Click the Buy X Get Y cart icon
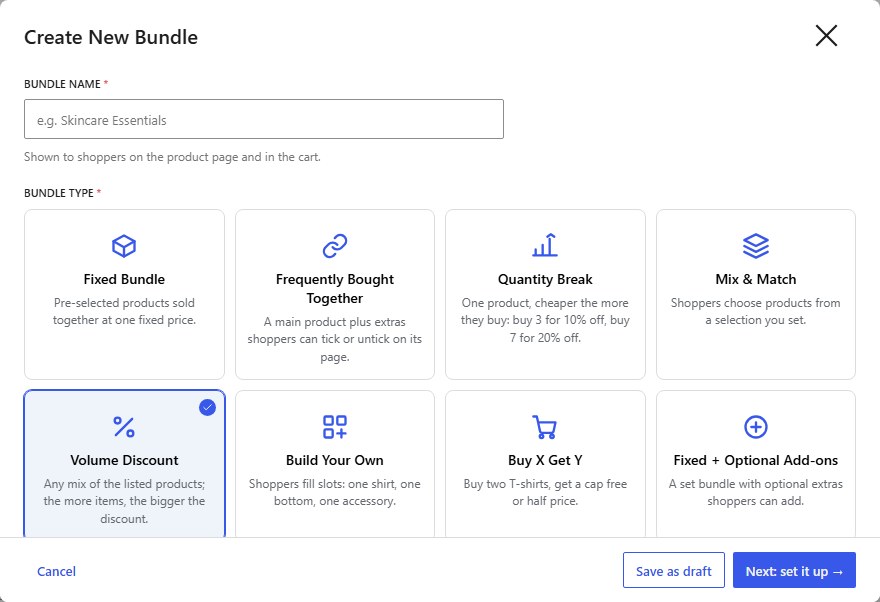 pos(544,427)
